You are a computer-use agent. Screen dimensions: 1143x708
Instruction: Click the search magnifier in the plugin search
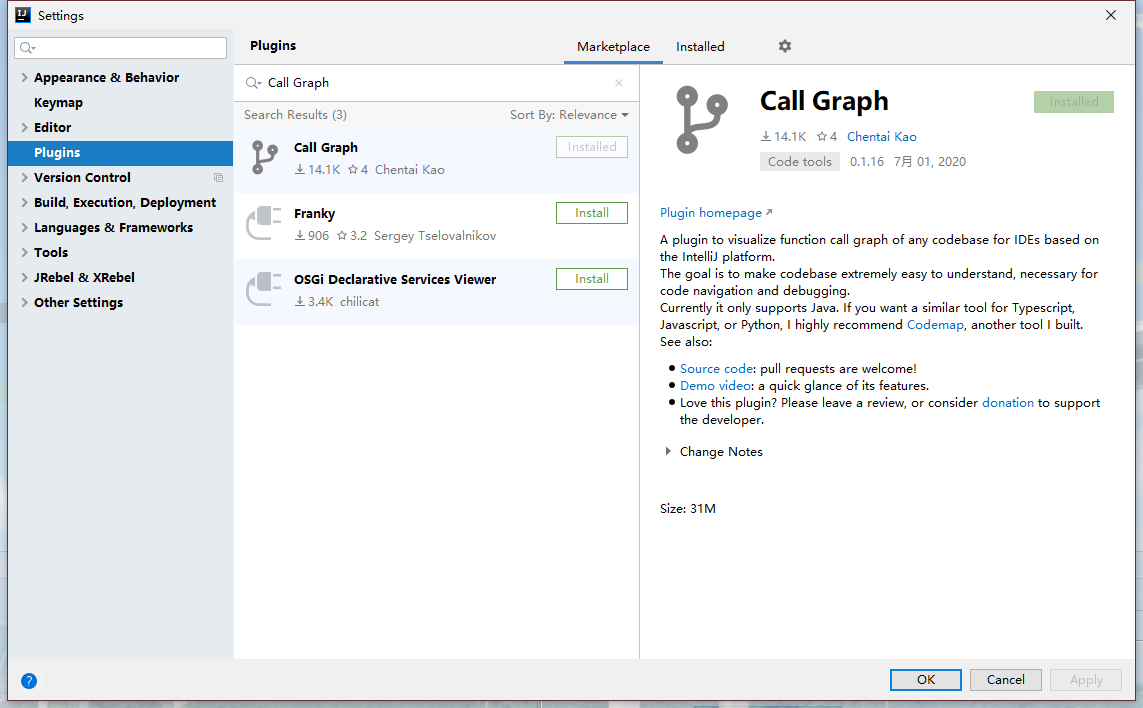coord(253,83)
